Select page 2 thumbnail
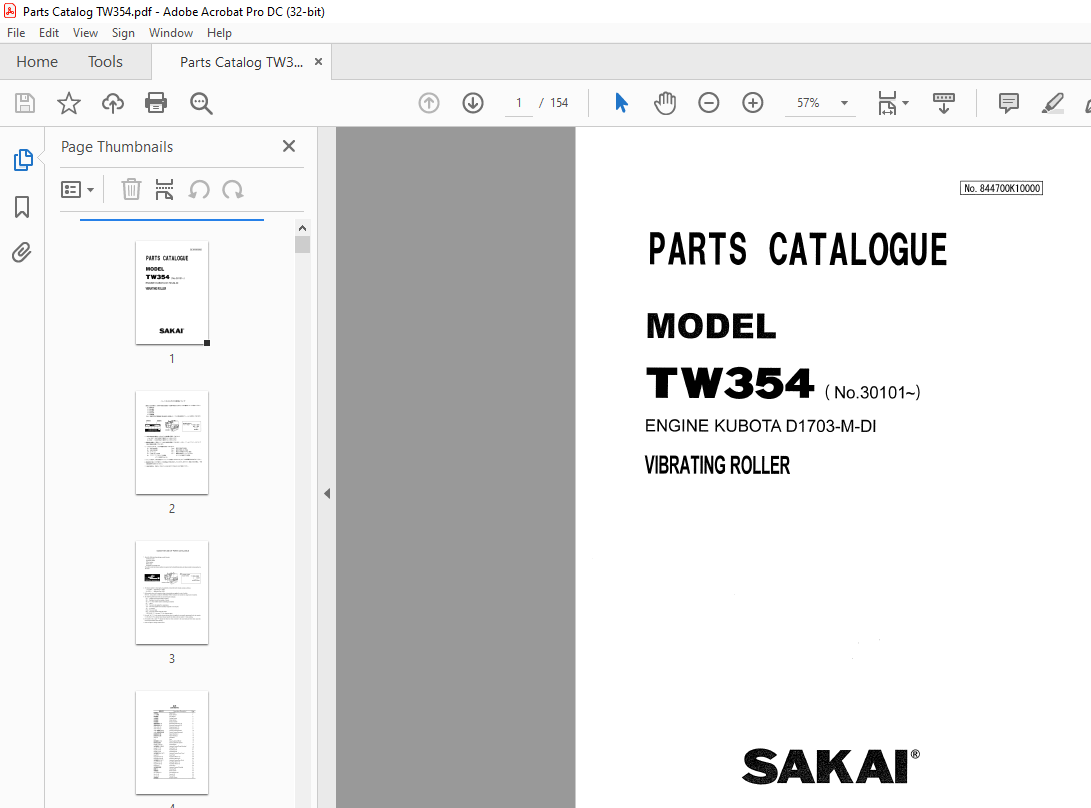Screen dimensions: 1091x808 [172, 443]
